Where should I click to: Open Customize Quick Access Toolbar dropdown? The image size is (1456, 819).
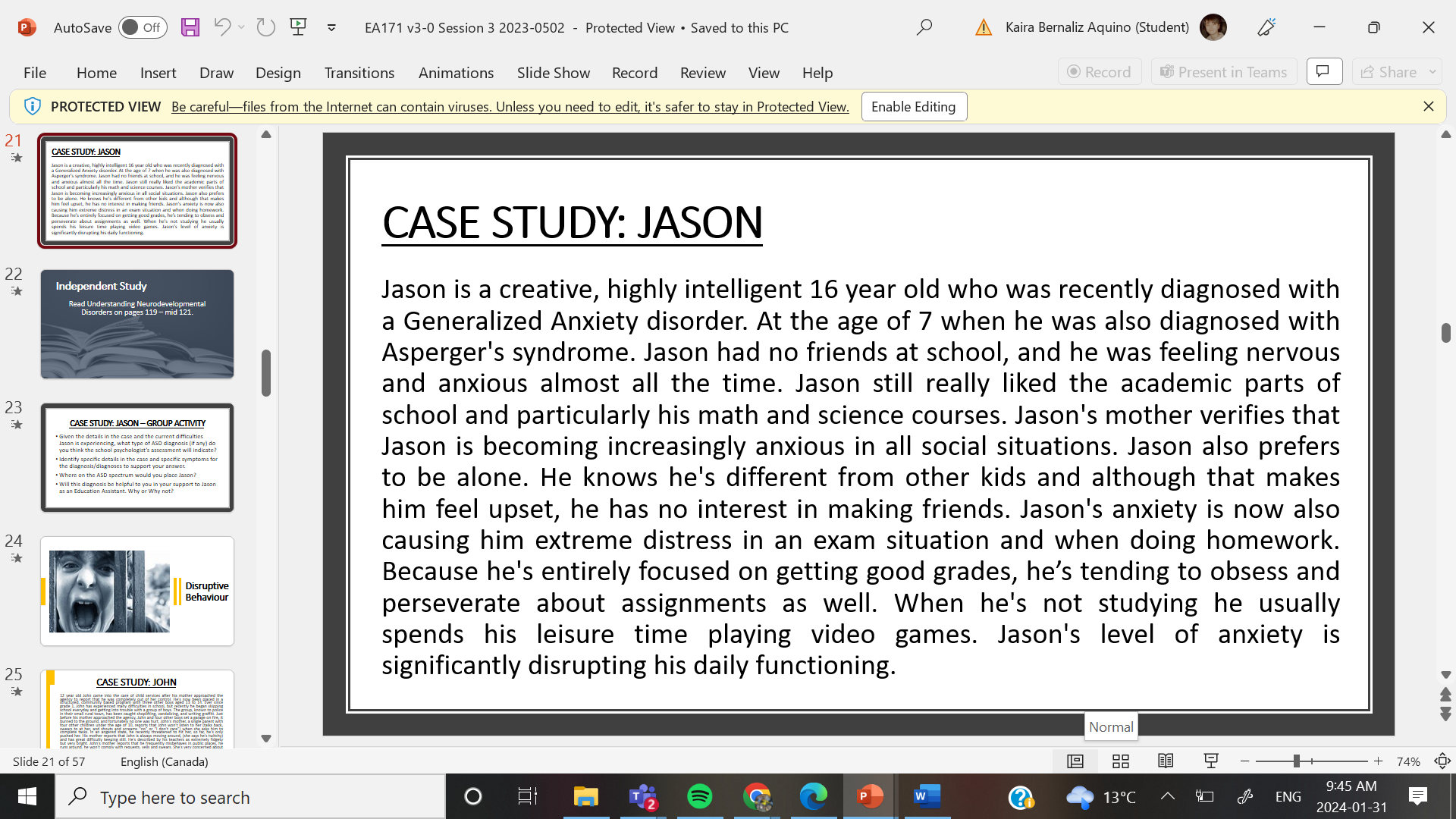tap(331, 28)
